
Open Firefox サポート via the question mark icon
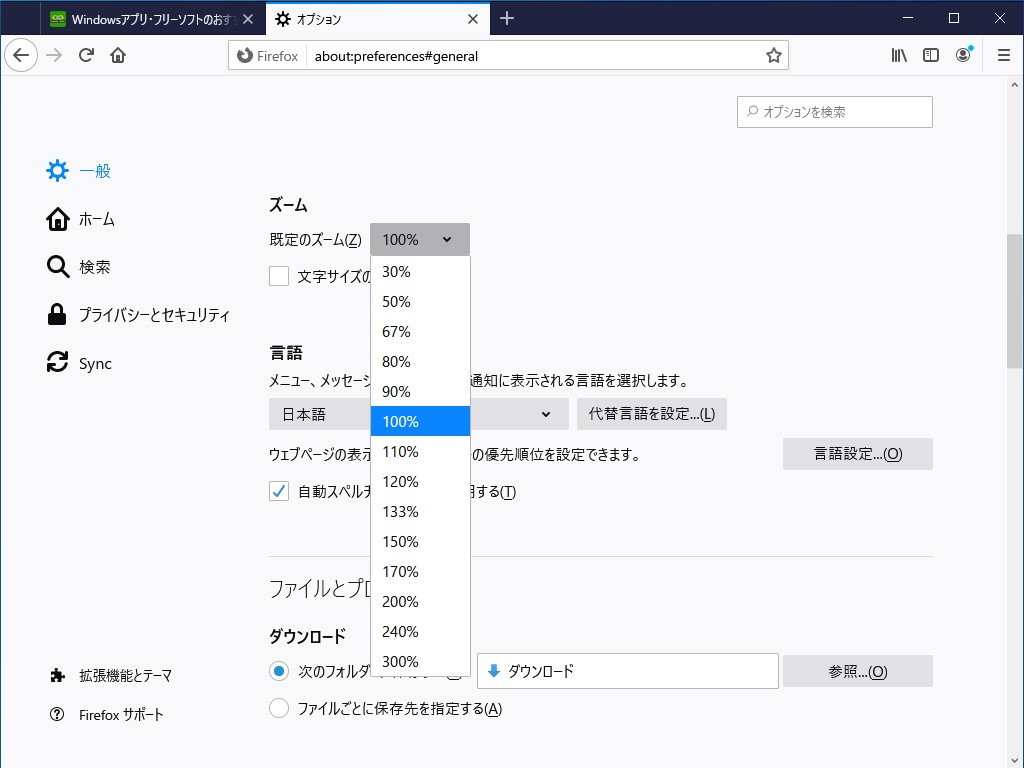tap(57, 714)
